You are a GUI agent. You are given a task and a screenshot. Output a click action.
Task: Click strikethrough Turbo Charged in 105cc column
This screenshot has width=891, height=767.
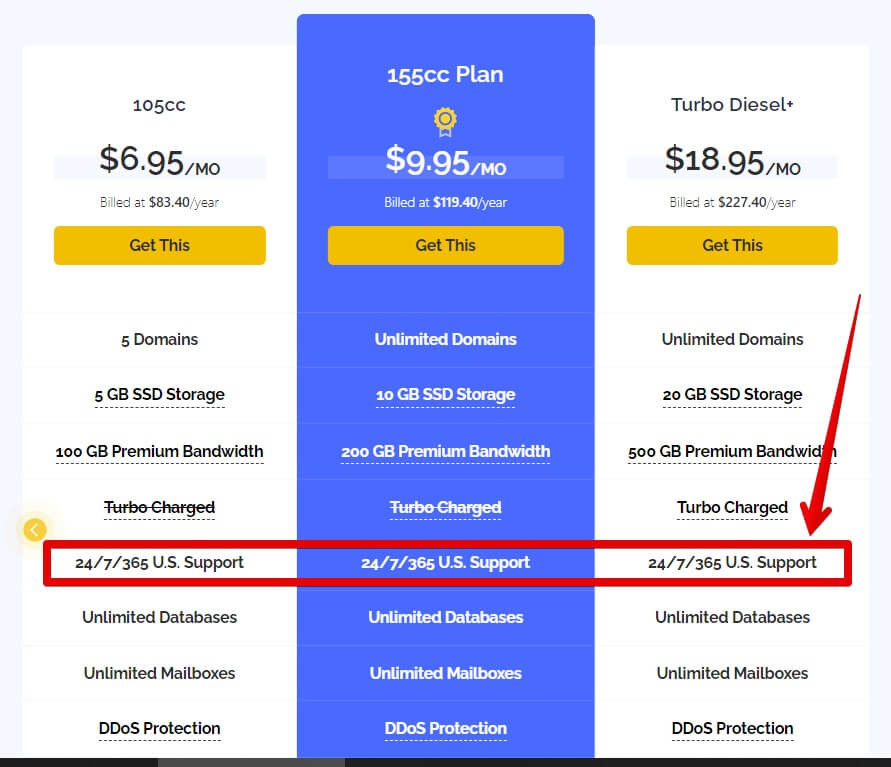(x=160, y=507)
